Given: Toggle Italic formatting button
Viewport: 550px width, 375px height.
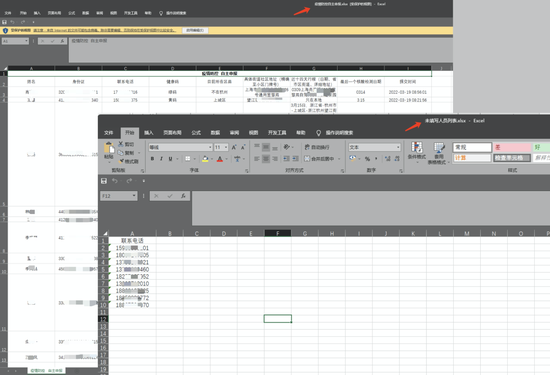Looking at the screenshot, I should coord(161,159).
